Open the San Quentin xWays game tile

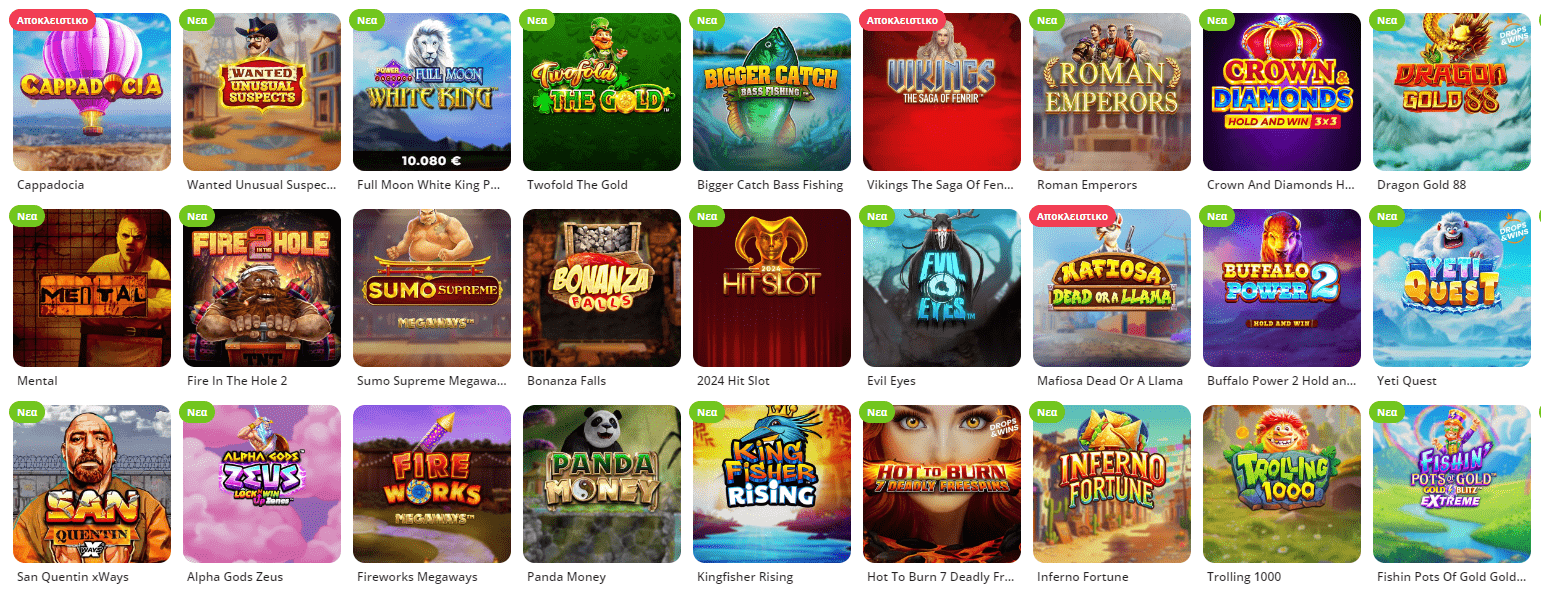92,484
